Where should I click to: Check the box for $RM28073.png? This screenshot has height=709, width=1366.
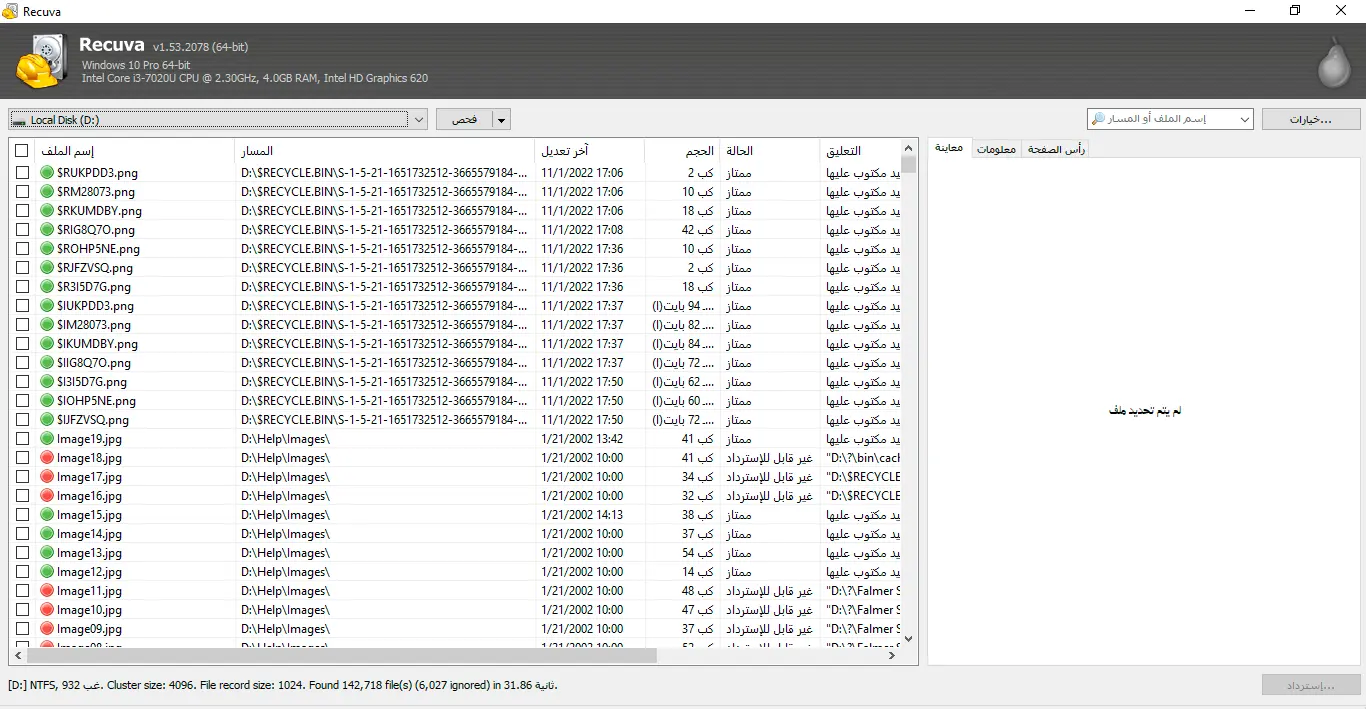(22, 192)
